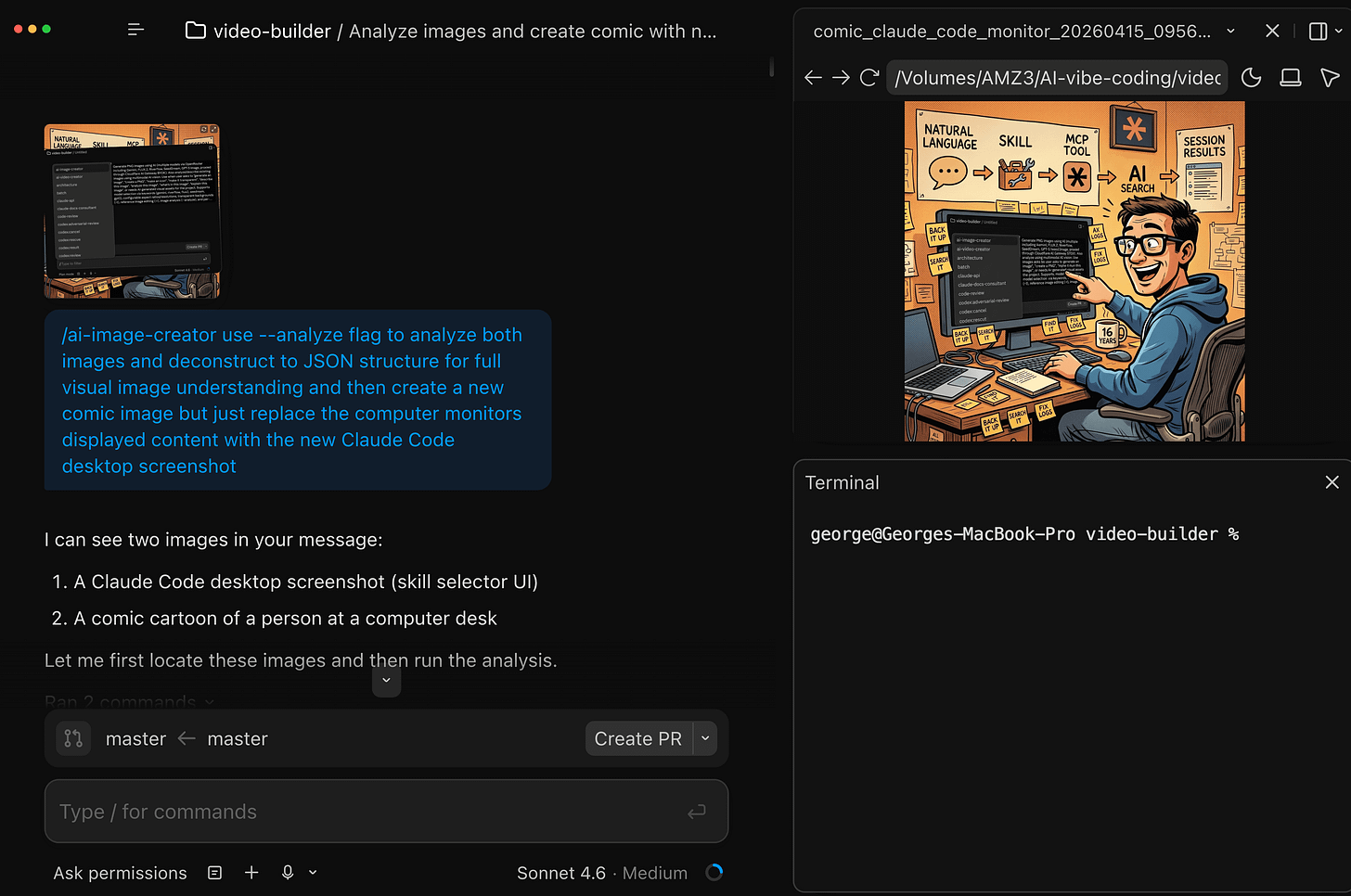Click the Terminal panel title
The height and width of the screenshot is (896, 1351).
(842, 483)
